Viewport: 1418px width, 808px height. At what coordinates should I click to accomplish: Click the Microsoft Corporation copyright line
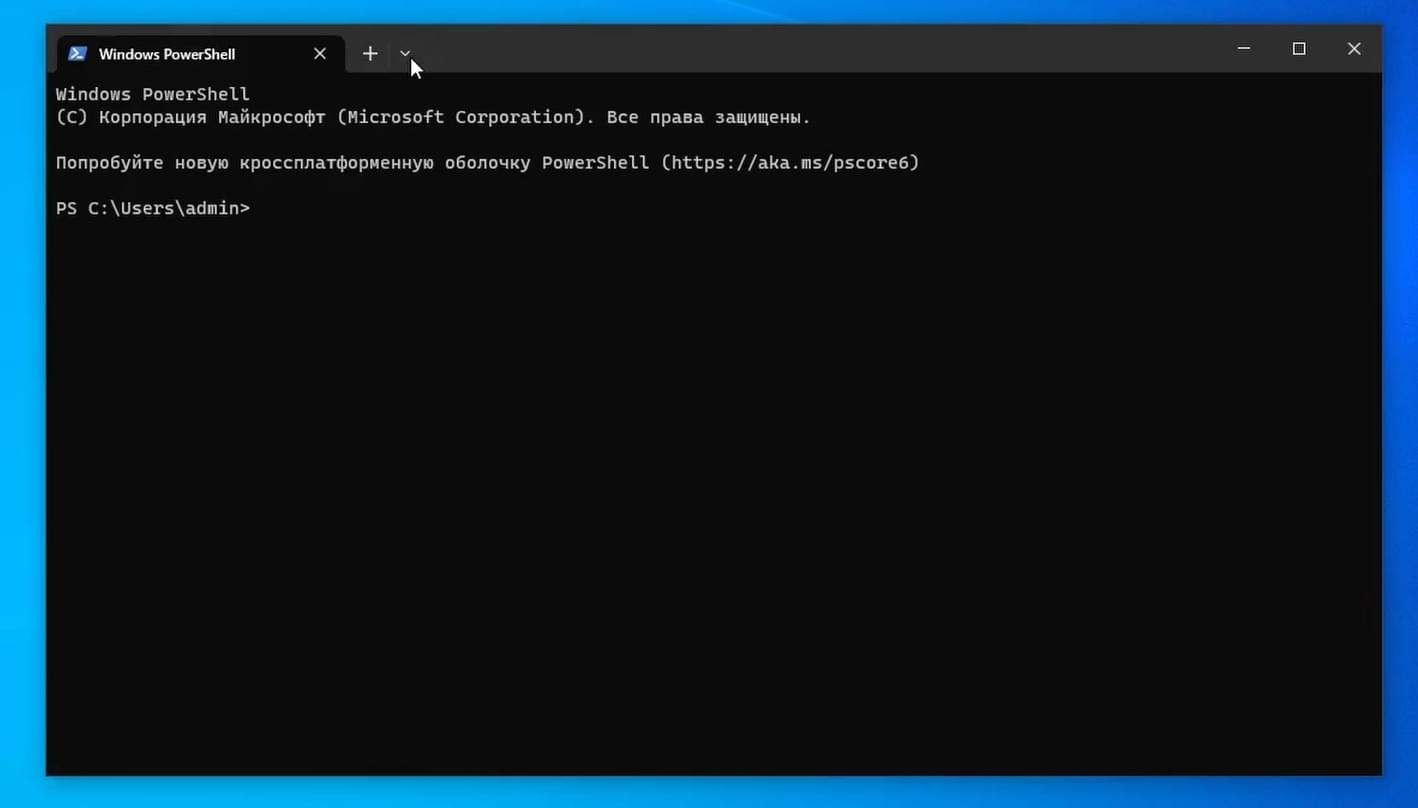[433, 117]
